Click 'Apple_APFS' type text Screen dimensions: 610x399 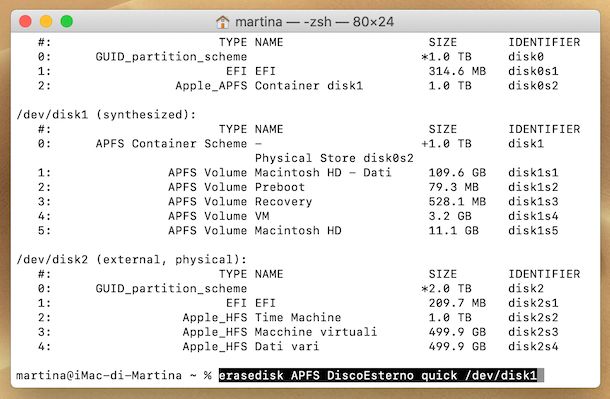tap(211, 86)
